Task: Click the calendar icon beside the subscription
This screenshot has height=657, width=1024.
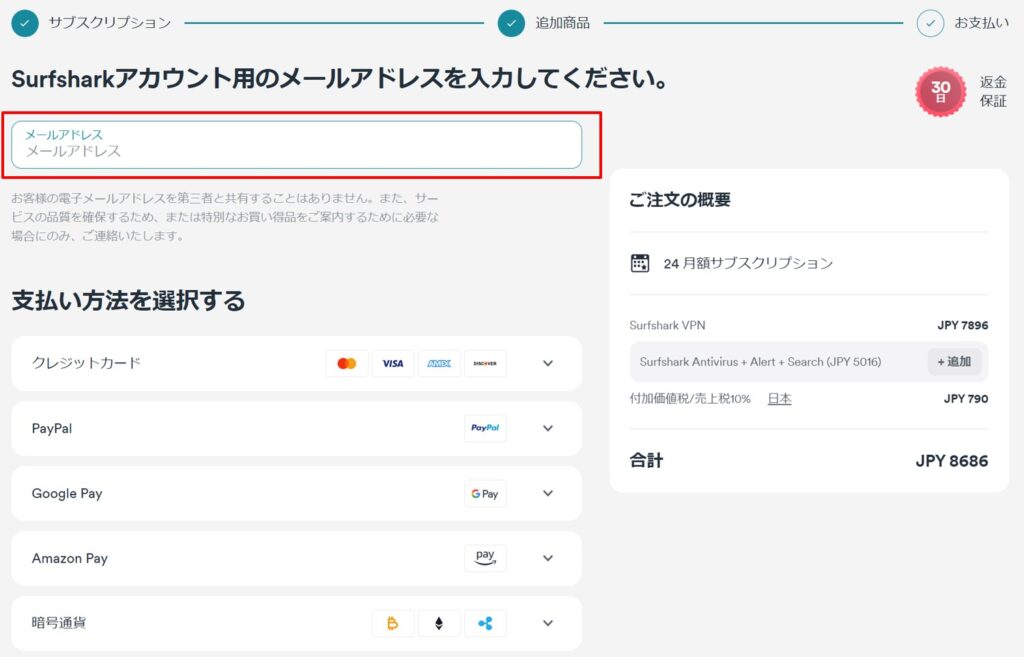Action: (x=637, y=262)
